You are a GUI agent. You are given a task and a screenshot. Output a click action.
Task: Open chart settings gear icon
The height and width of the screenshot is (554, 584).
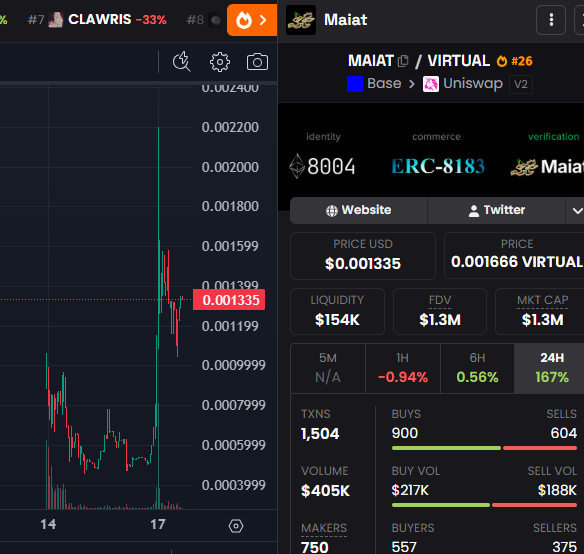pyautogui.click(x=220, y=62)
